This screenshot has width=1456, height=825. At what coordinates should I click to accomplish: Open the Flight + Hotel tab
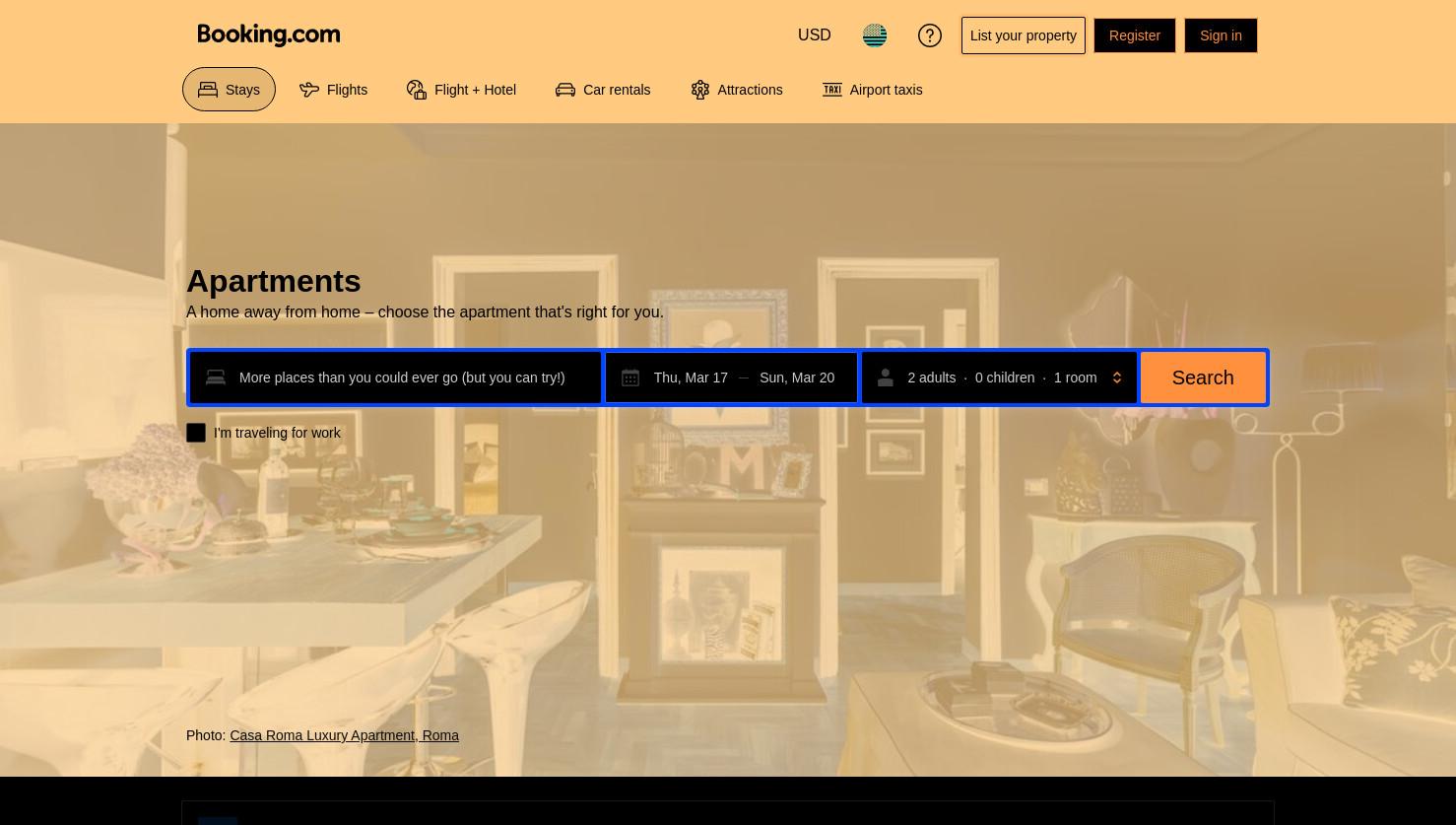(x=461, y=90)
